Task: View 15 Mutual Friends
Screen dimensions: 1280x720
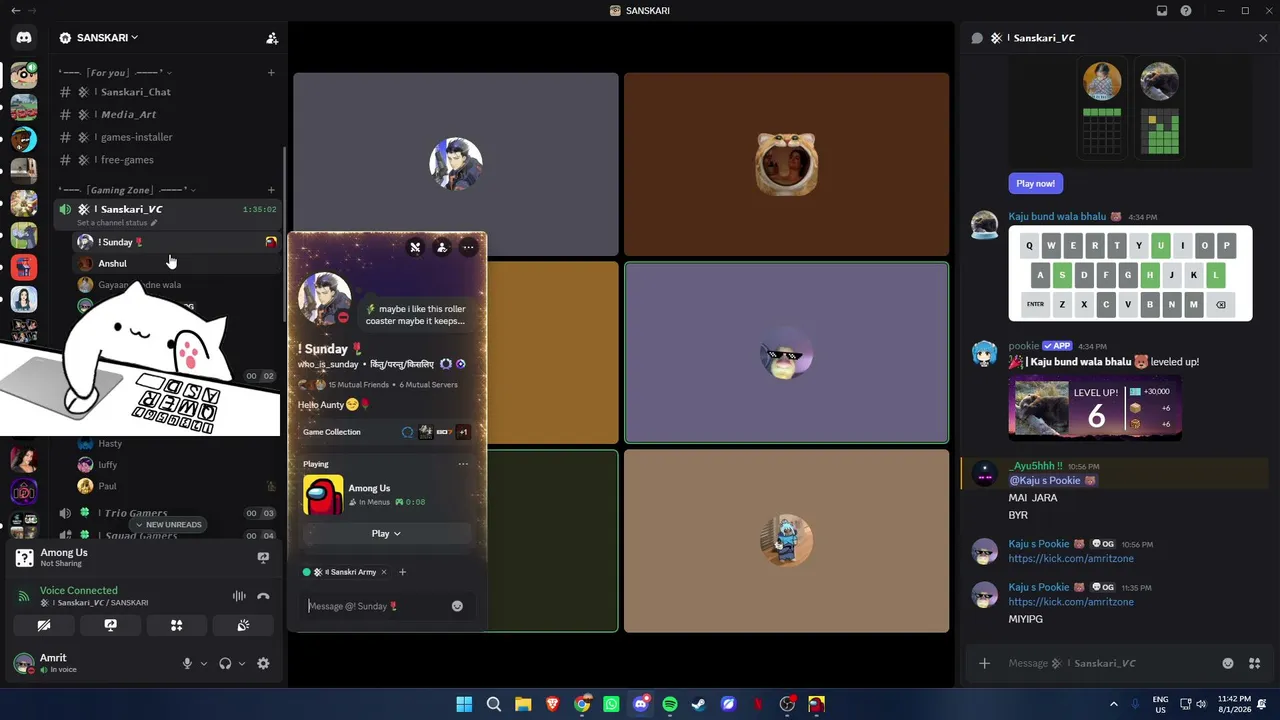Action: pos(358,385)
